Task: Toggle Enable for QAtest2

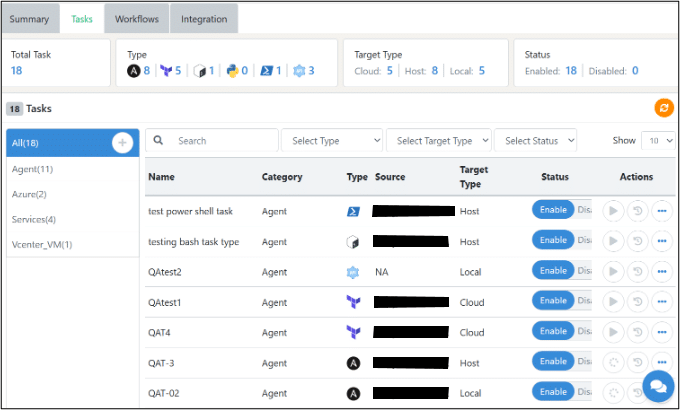Action: [553, 270]
